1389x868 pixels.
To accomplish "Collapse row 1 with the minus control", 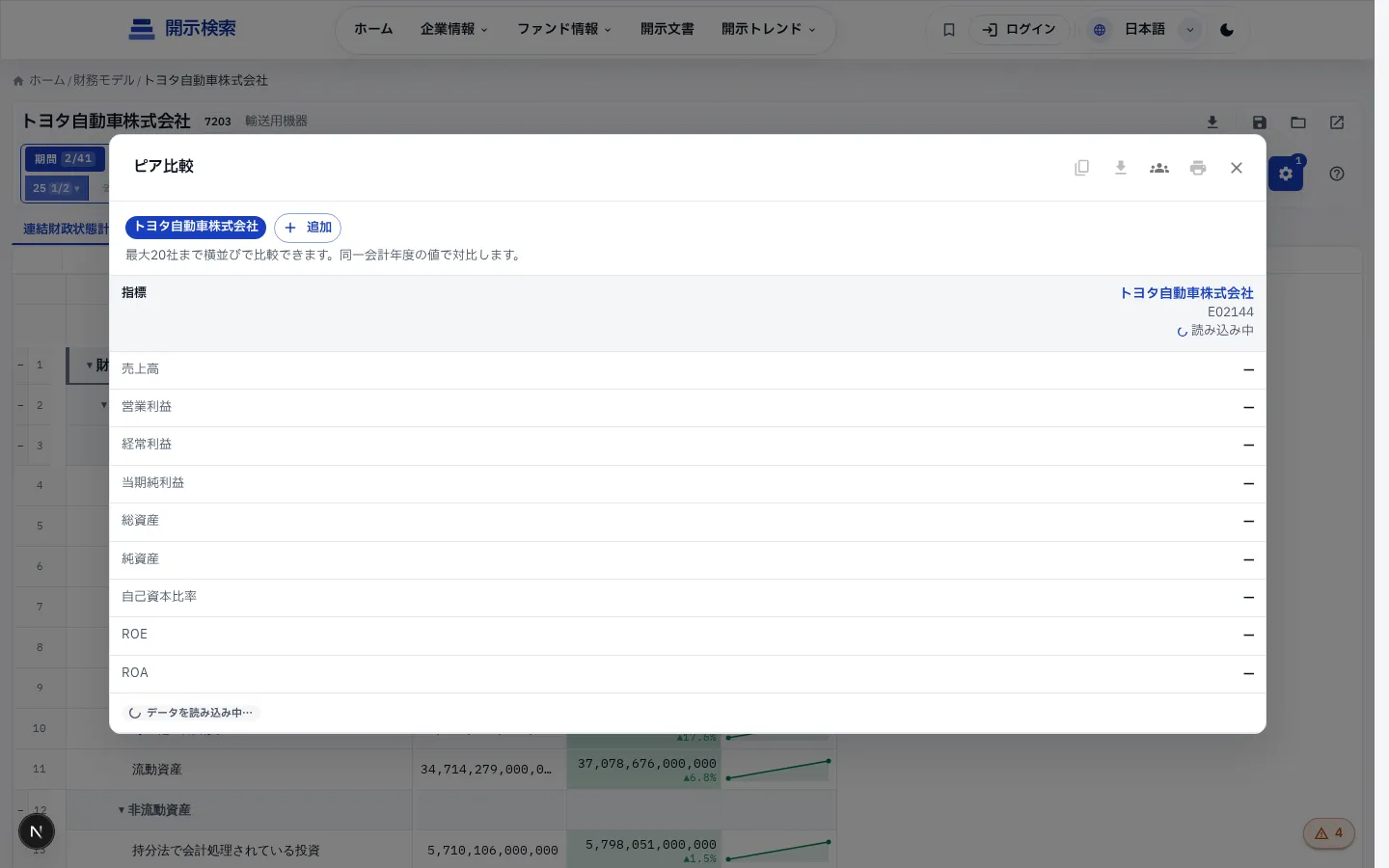I will (20, 366).
